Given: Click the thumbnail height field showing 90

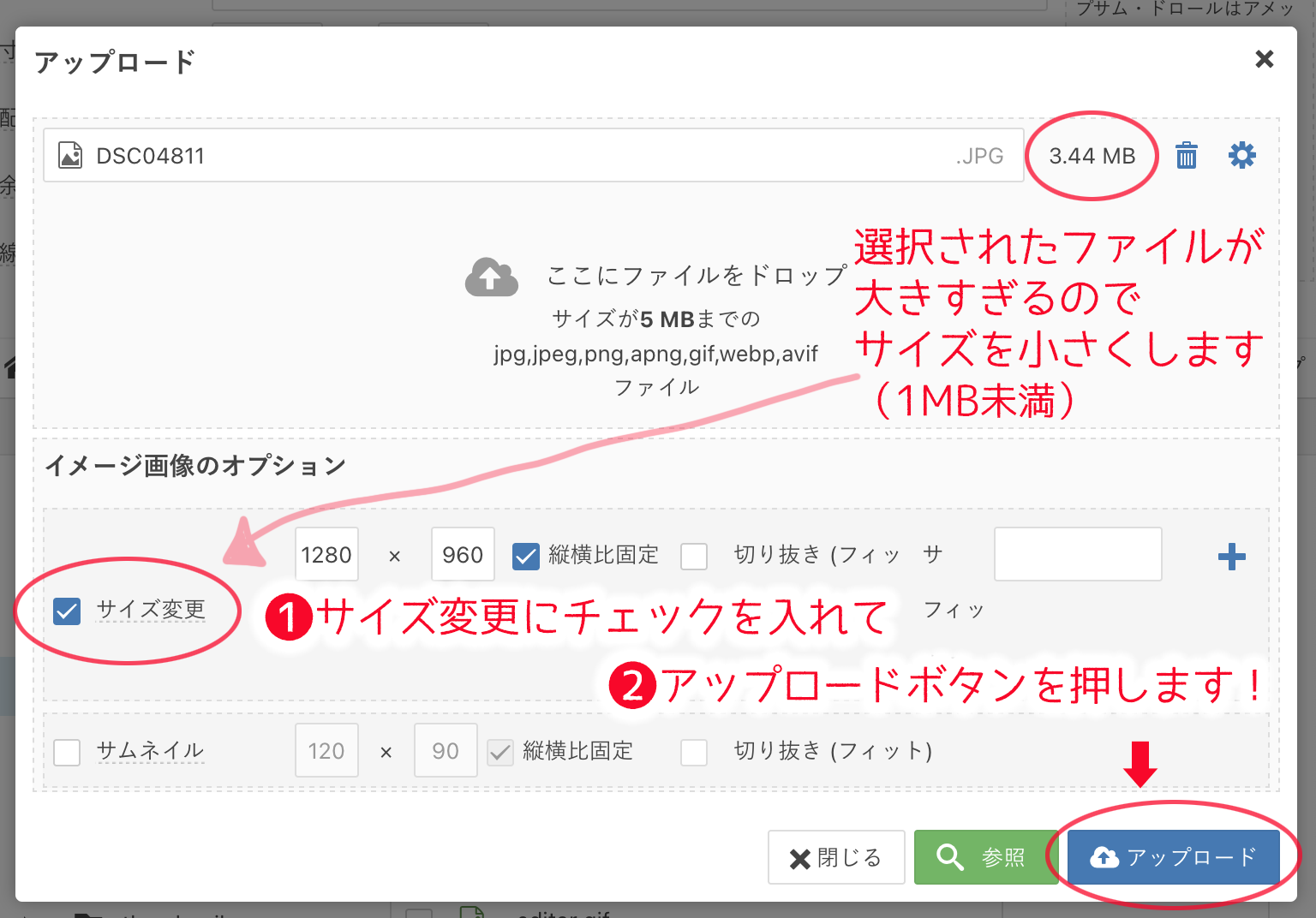Looking at the screenshot, I should (x=446, y=751).
